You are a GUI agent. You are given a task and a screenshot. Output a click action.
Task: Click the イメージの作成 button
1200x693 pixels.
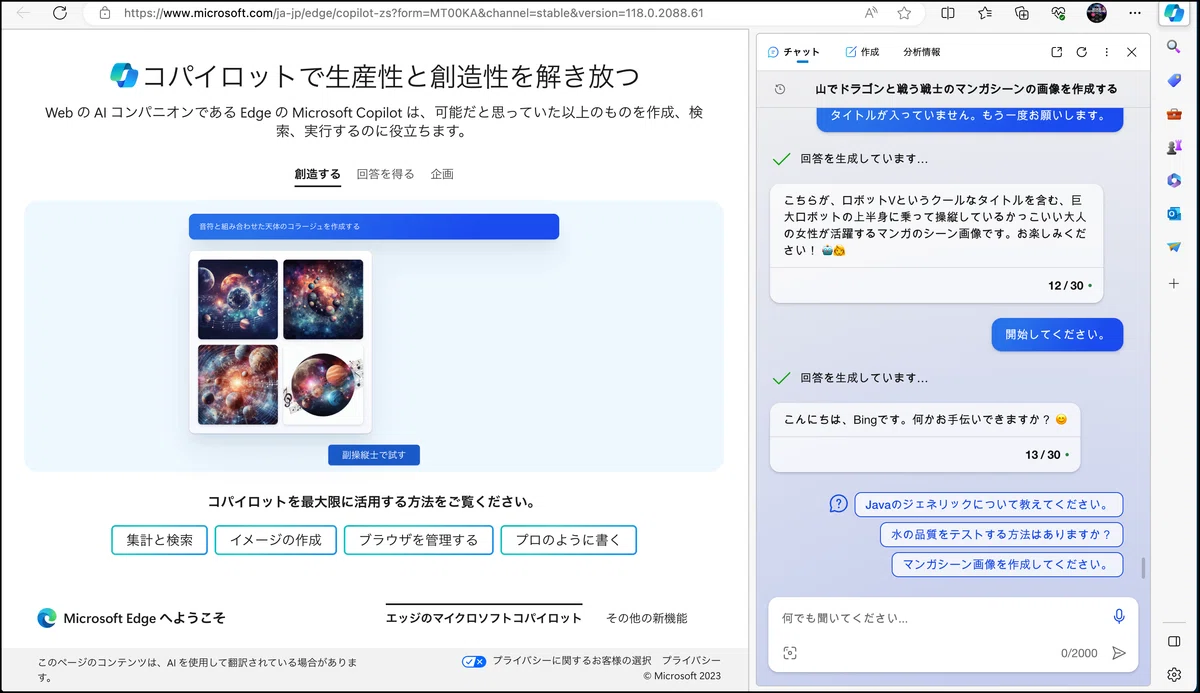coord(276,540)
